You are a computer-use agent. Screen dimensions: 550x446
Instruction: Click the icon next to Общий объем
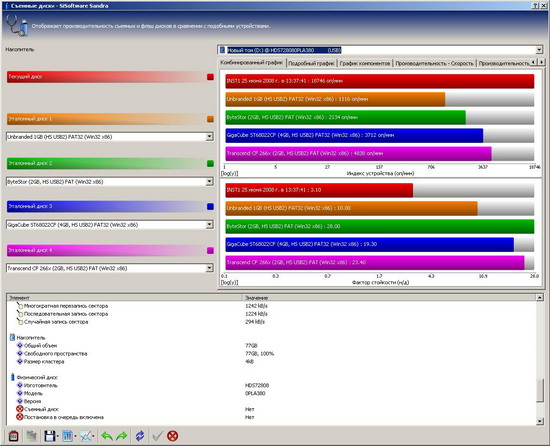[x=20, y=345]
